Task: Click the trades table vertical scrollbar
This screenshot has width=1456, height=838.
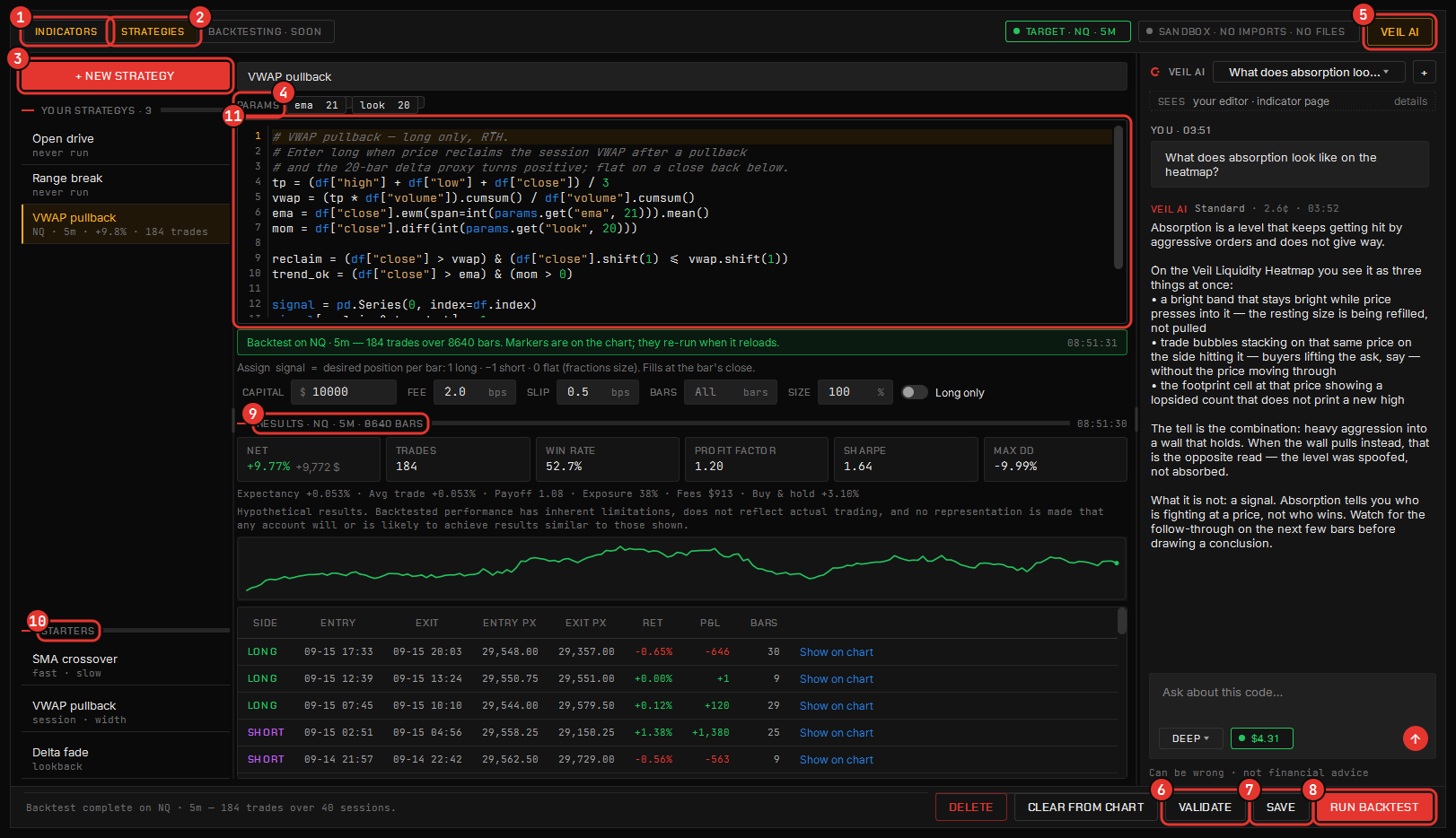Action: pyautogui.click(x=1122, y=621)
